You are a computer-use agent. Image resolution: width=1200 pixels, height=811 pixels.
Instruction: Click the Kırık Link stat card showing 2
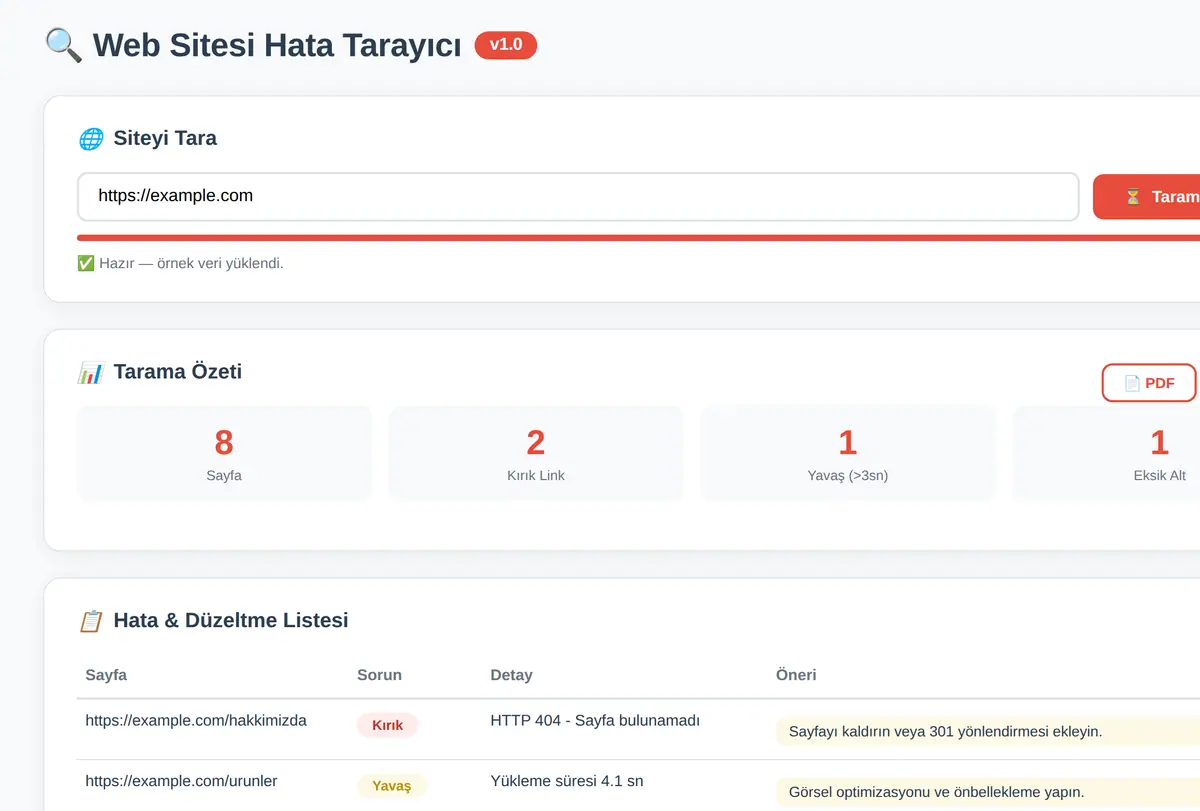[x=536, y=453]
